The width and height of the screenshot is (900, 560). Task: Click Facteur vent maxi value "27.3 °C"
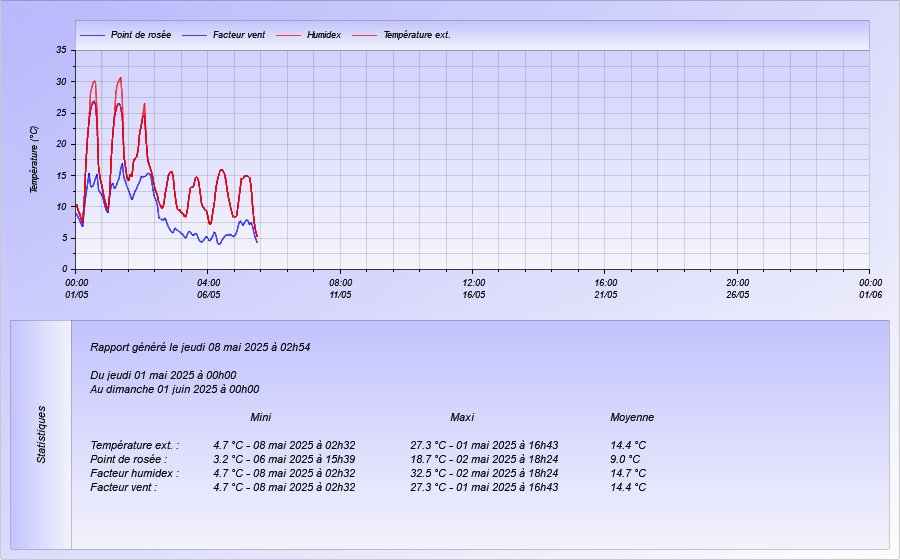[x=484, y=487]
